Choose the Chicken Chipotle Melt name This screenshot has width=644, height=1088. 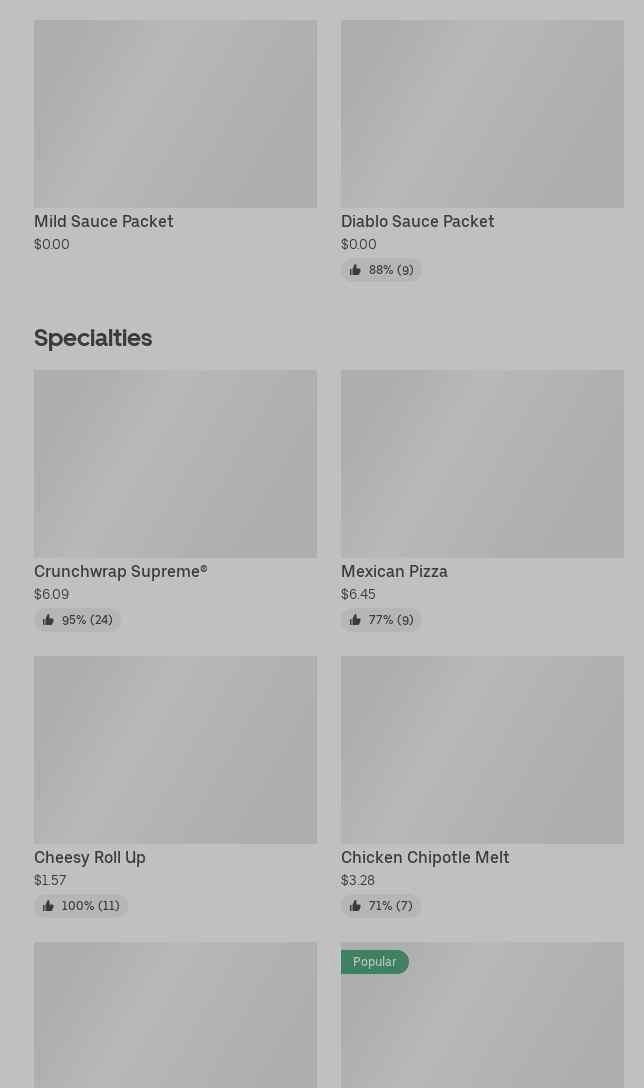pyautogui.click(x=425, y=857)
